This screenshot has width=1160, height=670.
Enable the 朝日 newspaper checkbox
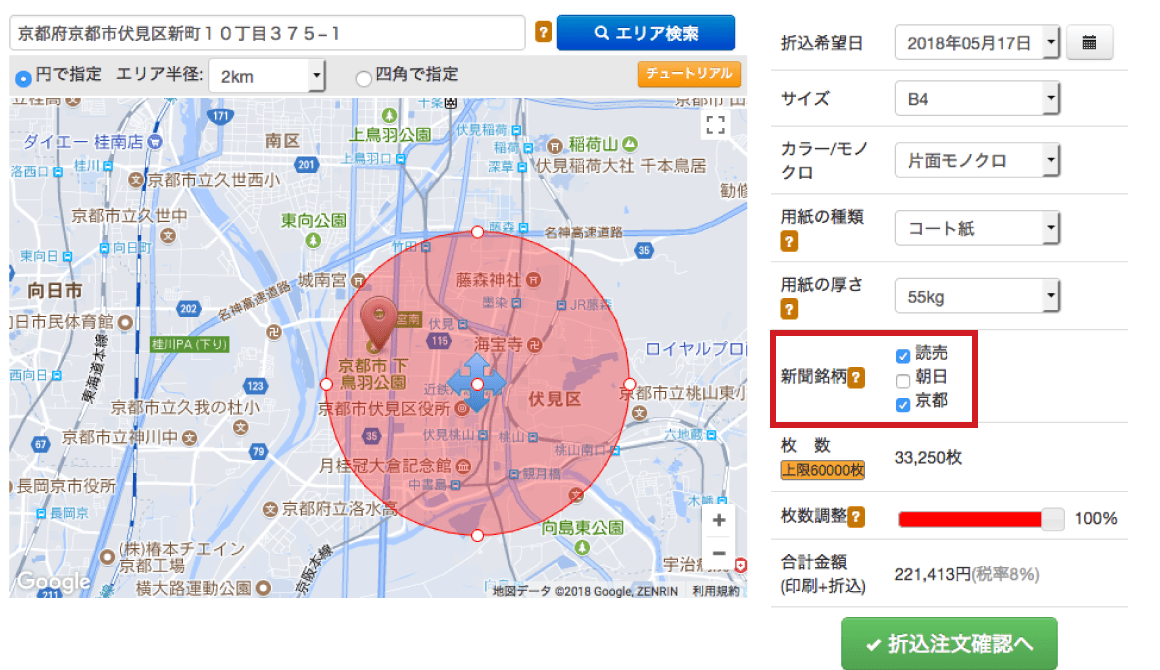[903, 379]
